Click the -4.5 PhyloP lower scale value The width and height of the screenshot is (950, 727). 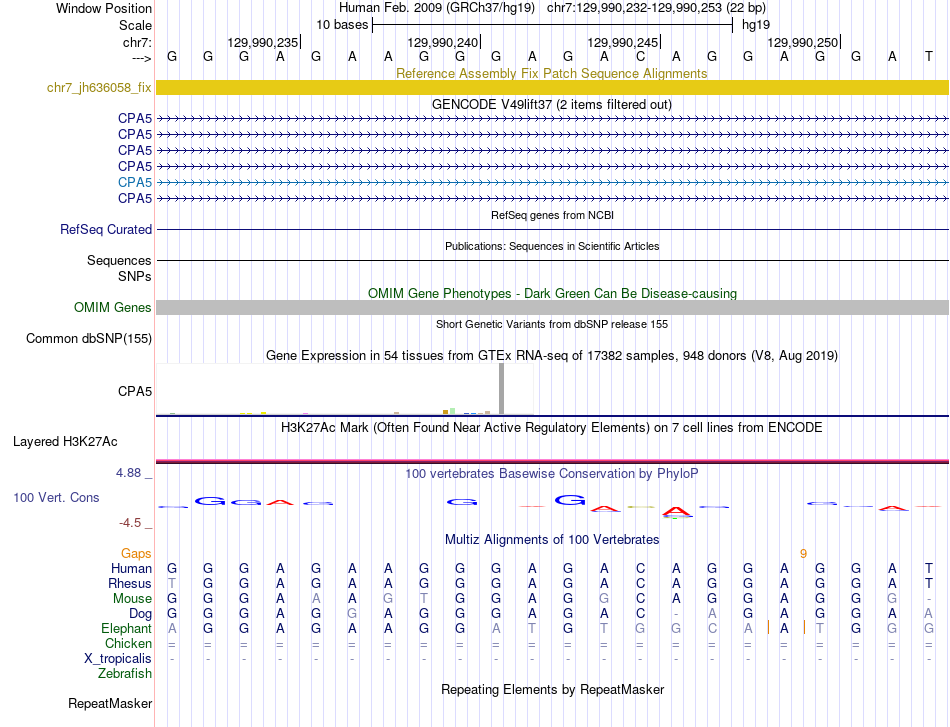tap(130, 523)
